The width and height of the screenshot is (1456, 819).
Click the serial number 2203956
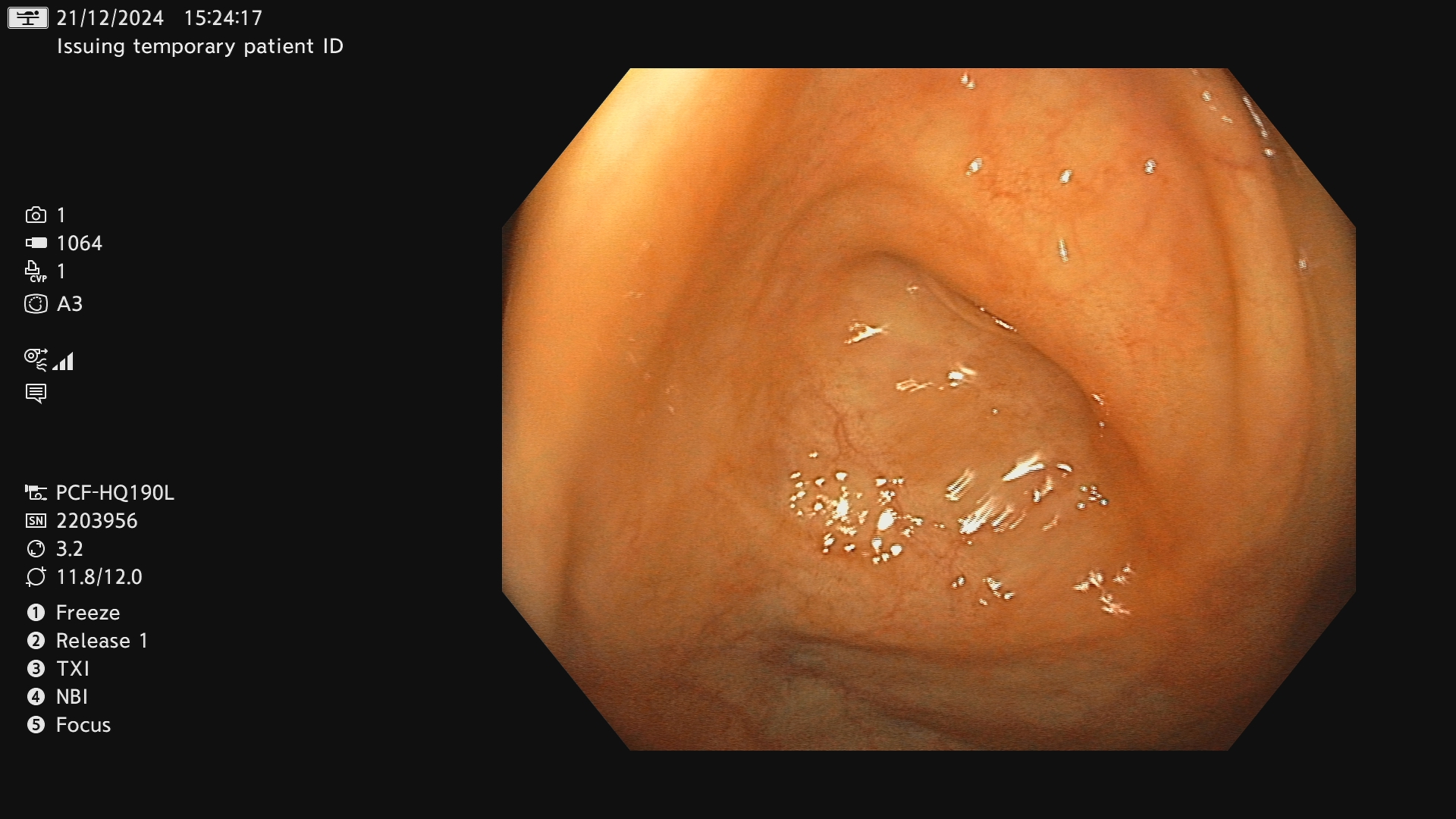(97, 521)
